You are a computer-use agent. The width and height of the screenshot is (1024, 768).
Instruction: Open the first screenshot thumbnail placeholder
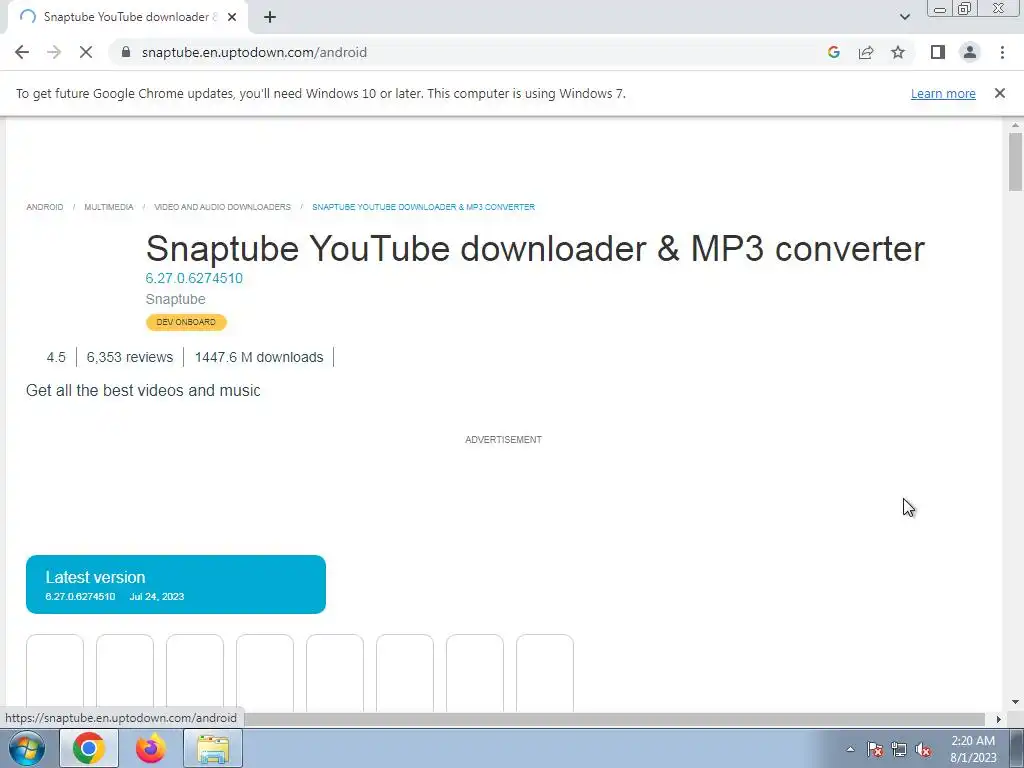click(x=55, y=673)
